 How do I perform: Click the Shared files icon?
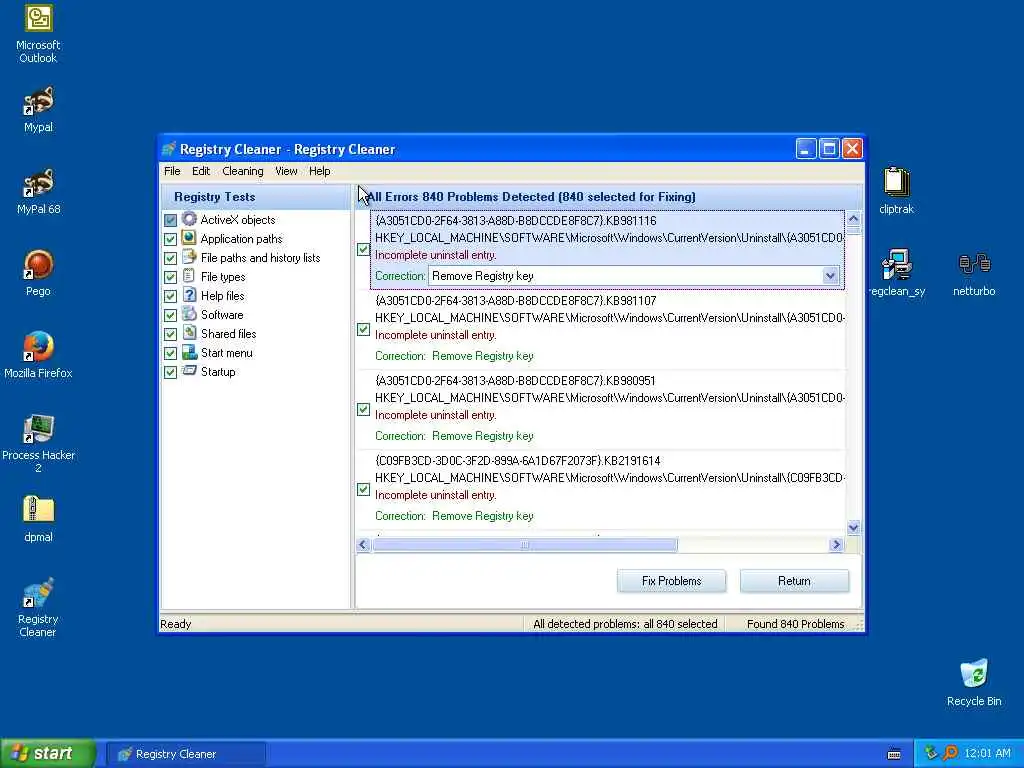click(x=189, y=333)
